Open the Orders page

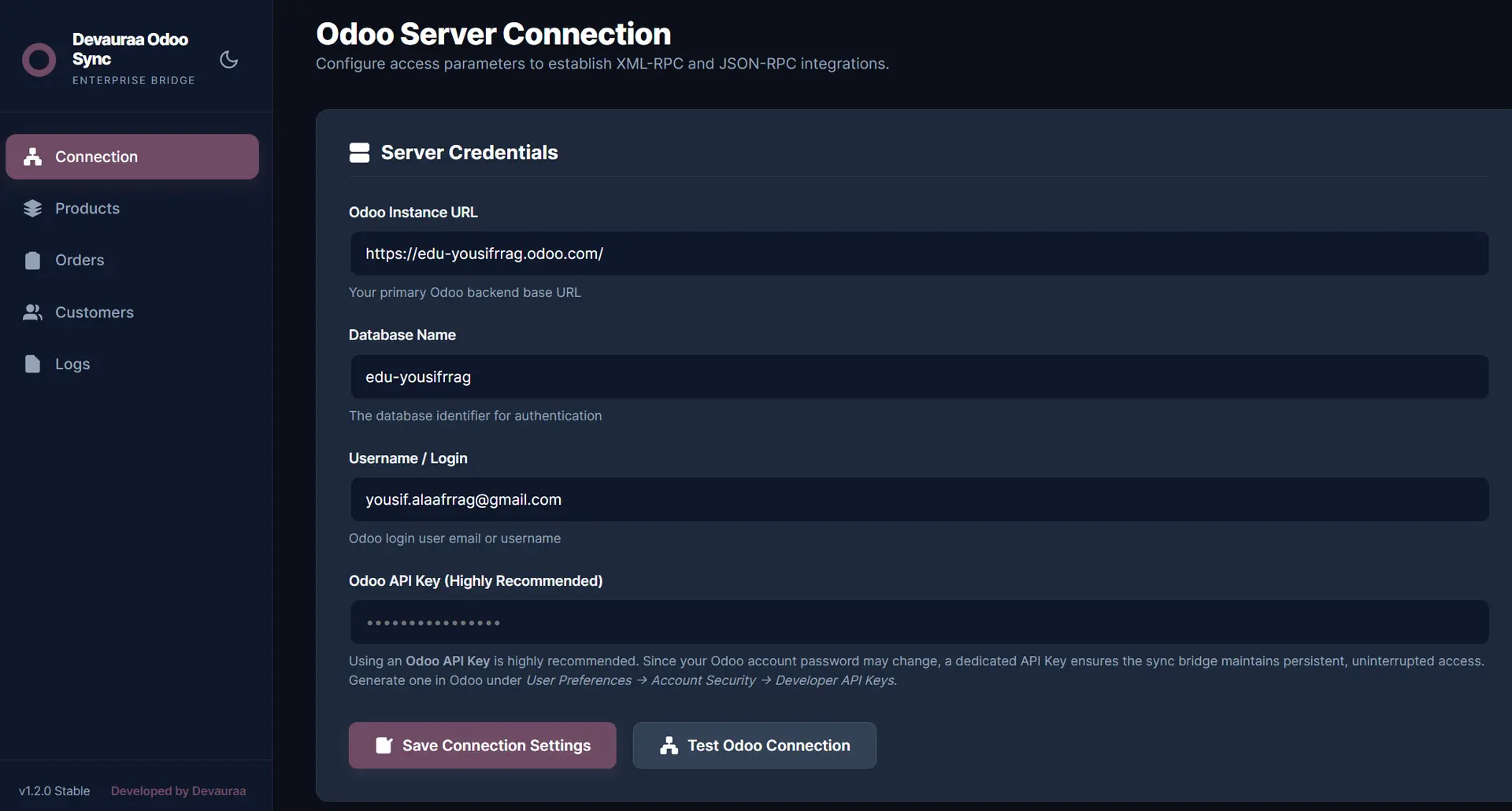point(132,261)
